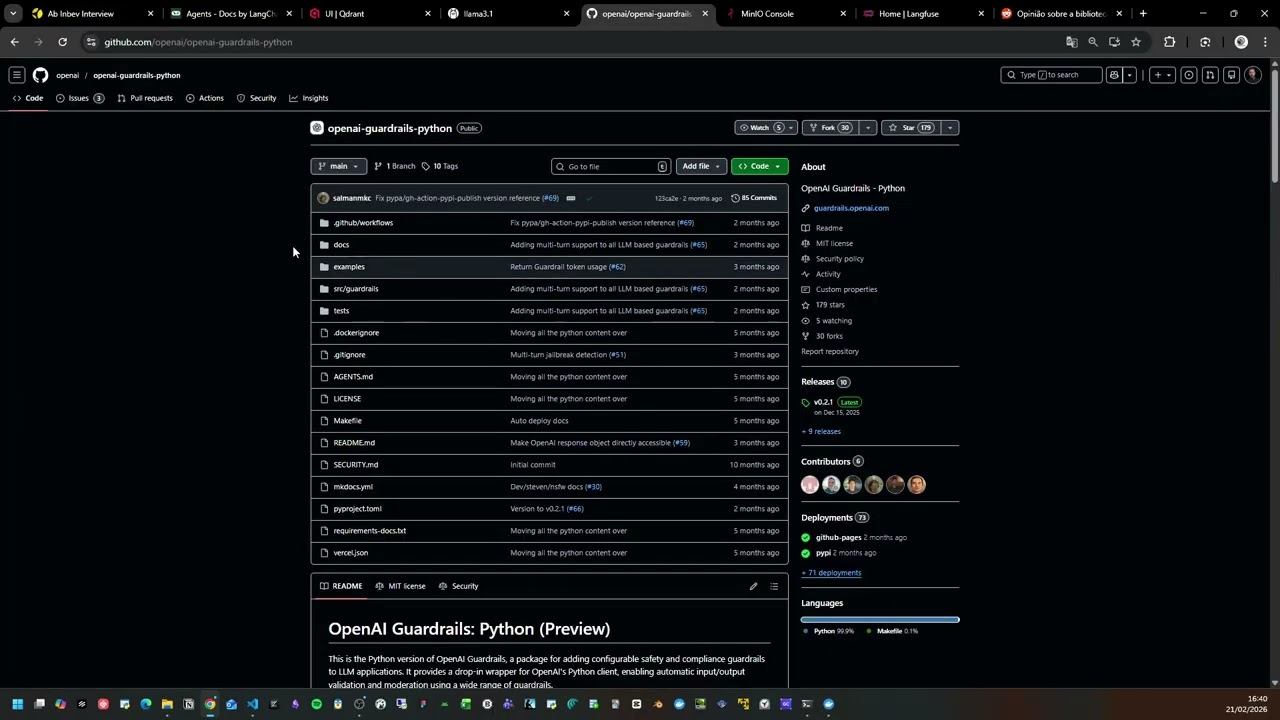The width and height of the screenshot is (1280, 720).
Task: Open the src/guardrails folder
Action: click(356, 289)
